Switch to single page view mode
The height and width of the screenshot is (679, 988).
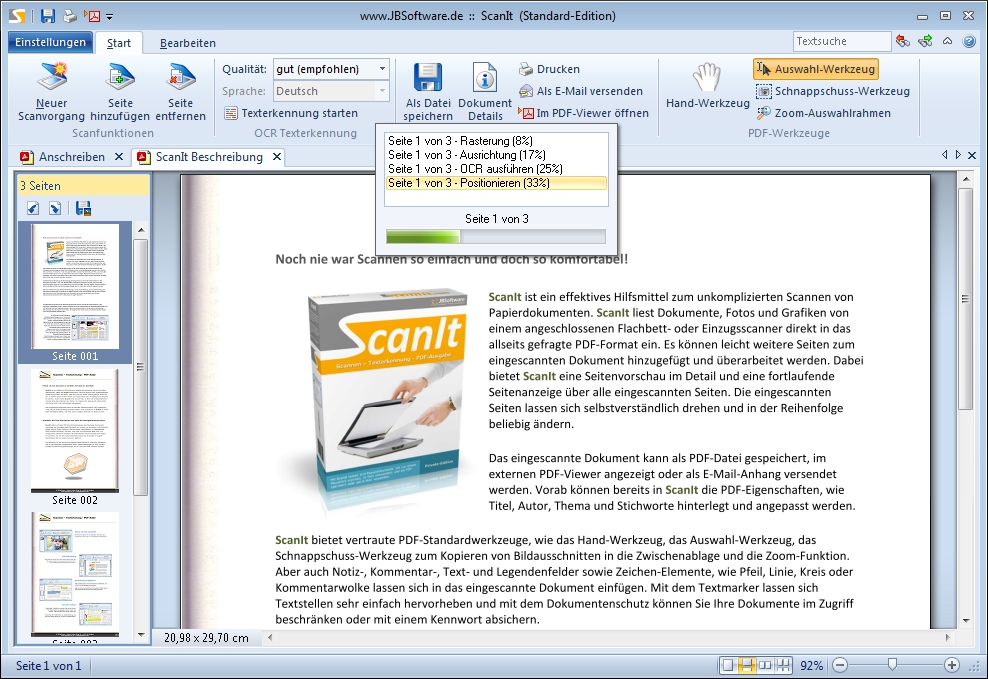(x=728, y=665)
